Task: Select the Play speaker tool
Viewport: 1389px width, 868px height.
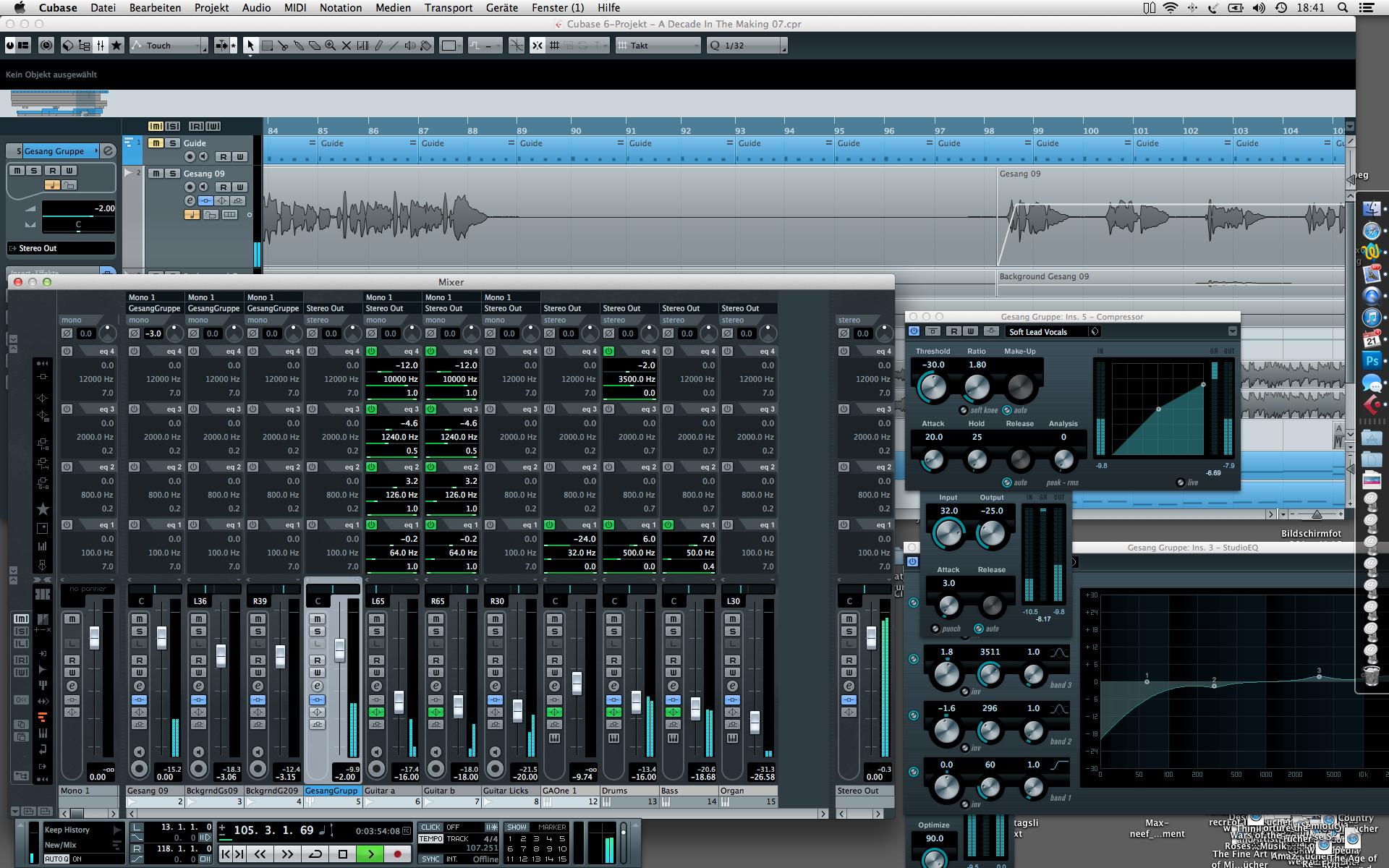Action: 410,46
